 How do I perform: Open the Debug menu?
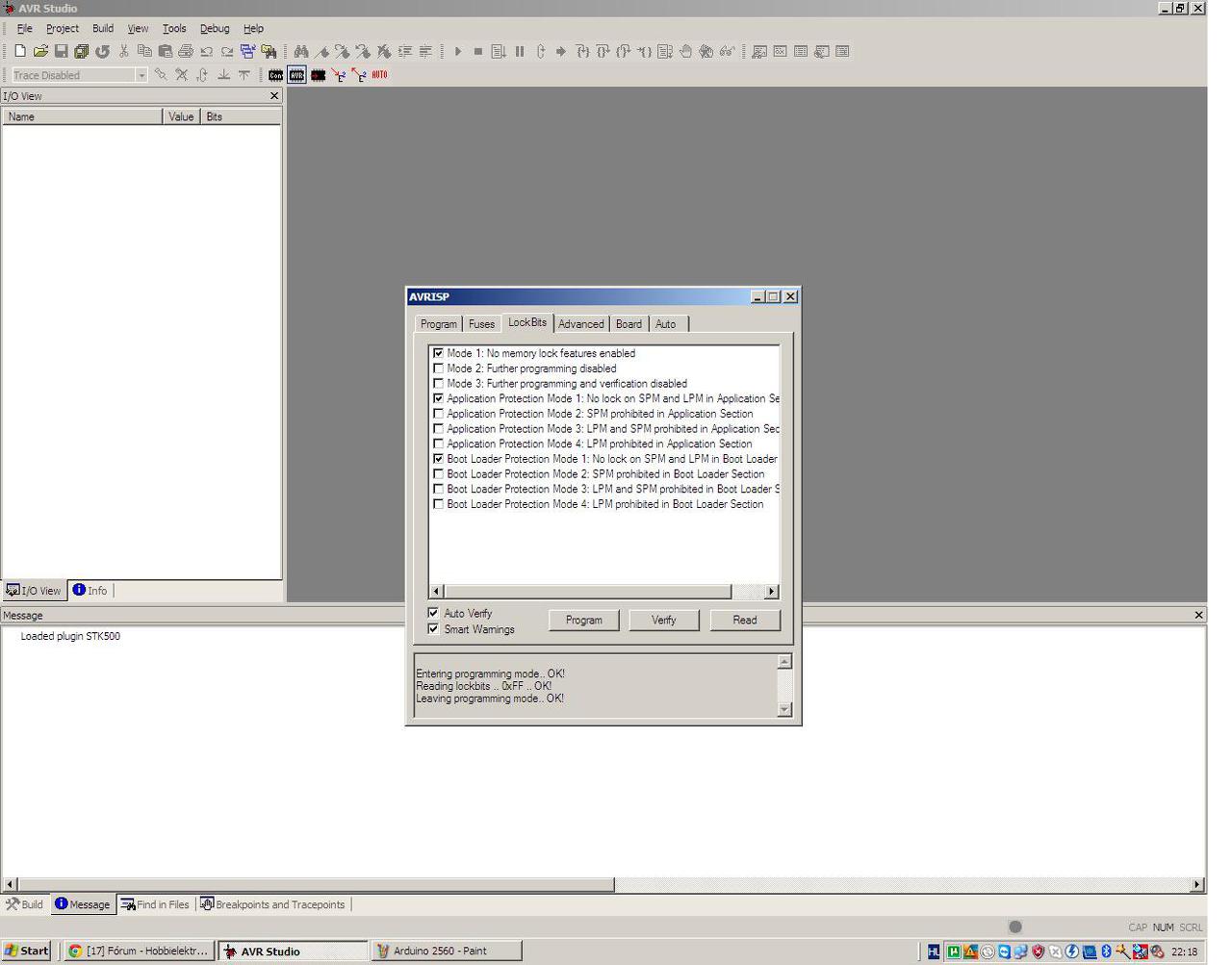(215, 29)
